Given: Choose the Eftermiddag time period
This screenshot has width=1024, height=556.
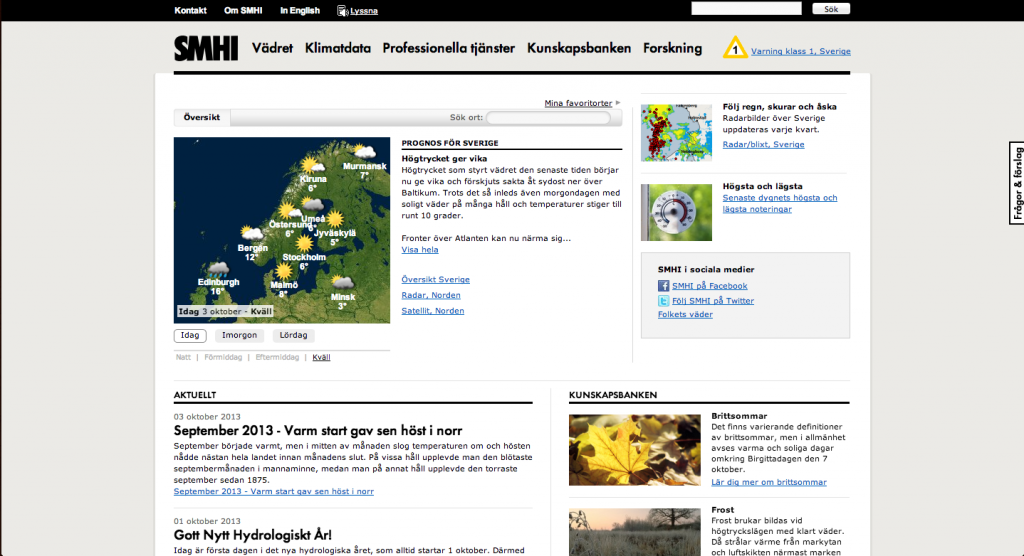Looking at the screenshot, I should point(277,357).
